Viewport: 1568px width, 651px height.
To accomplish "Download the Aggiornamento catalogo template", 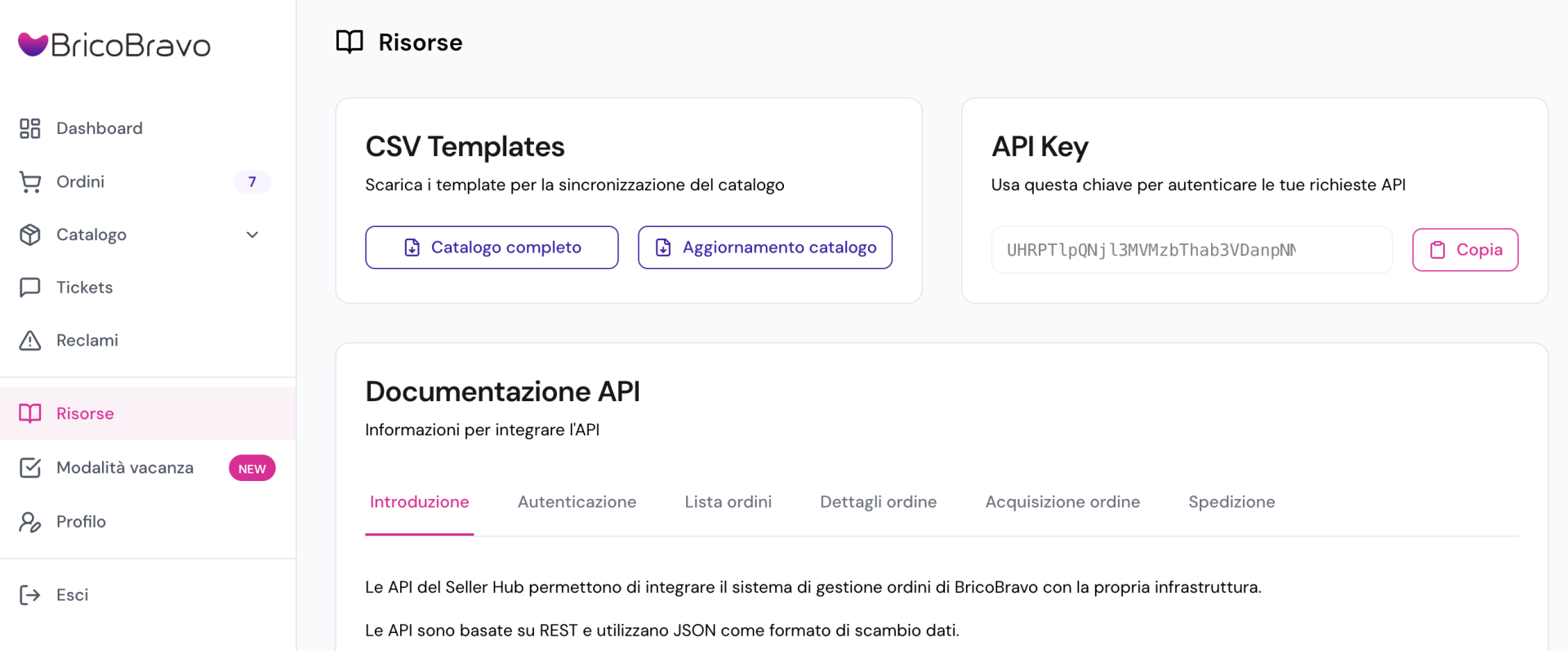I will (764, 247).
